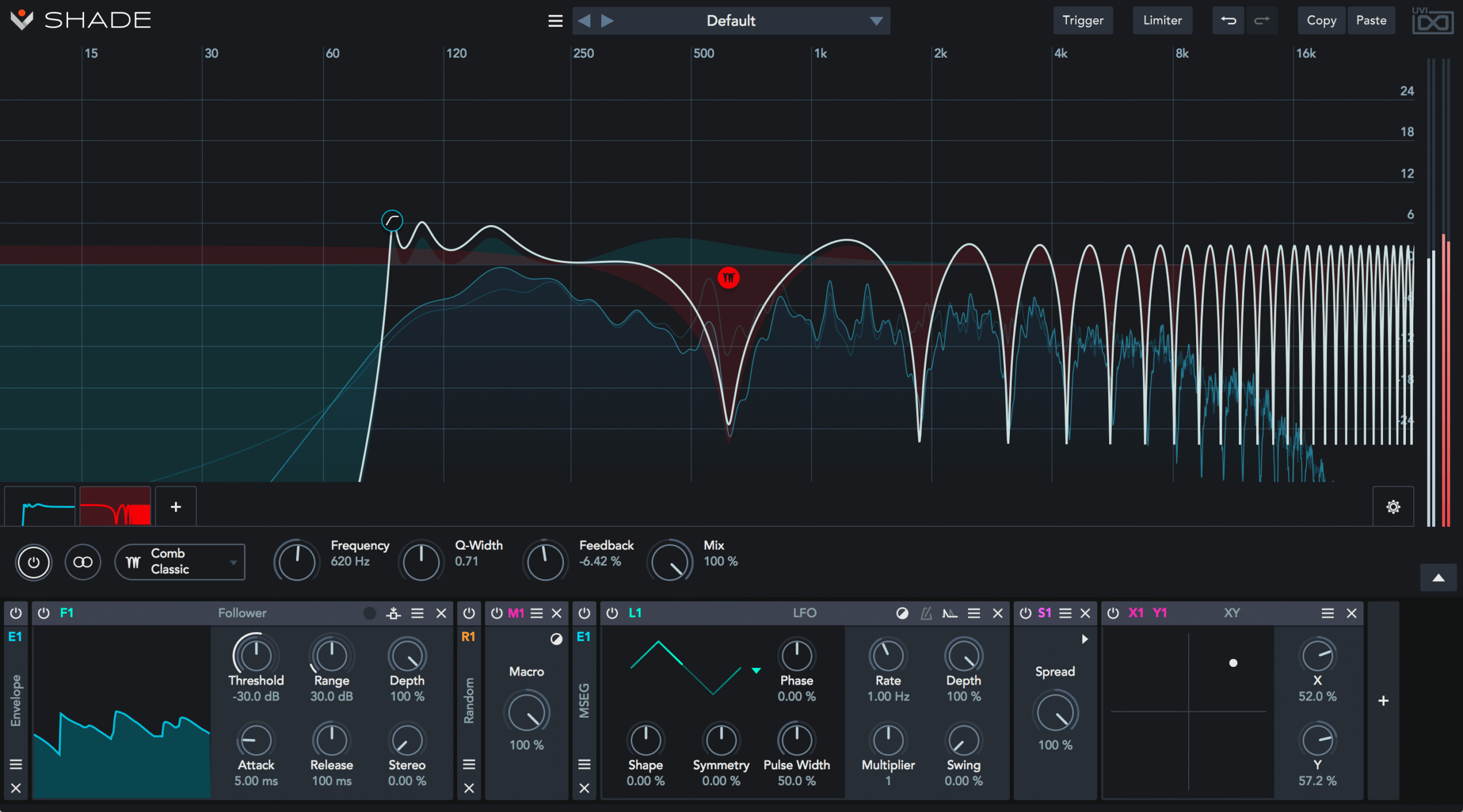Screen dimensions: 1463x812
Task: Open the LFO L1 module menu icon
Action: point(974,613)
